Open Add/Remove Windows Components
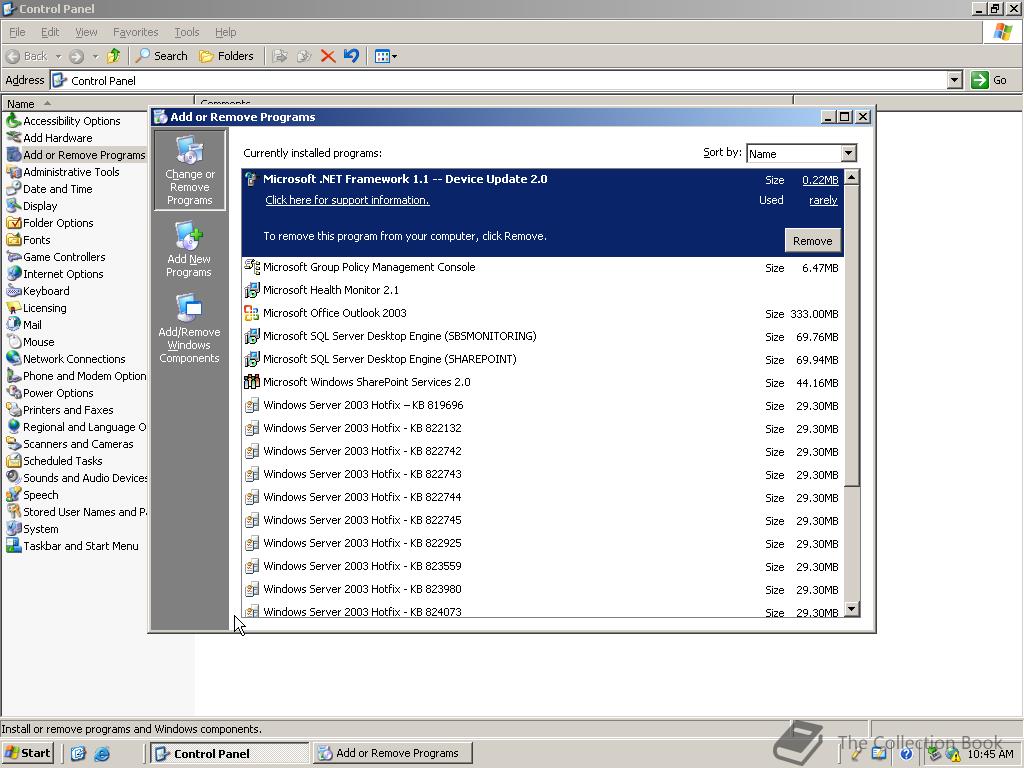Image resolution: width=1024 pixels, height=768 pixels. point(189,328)
